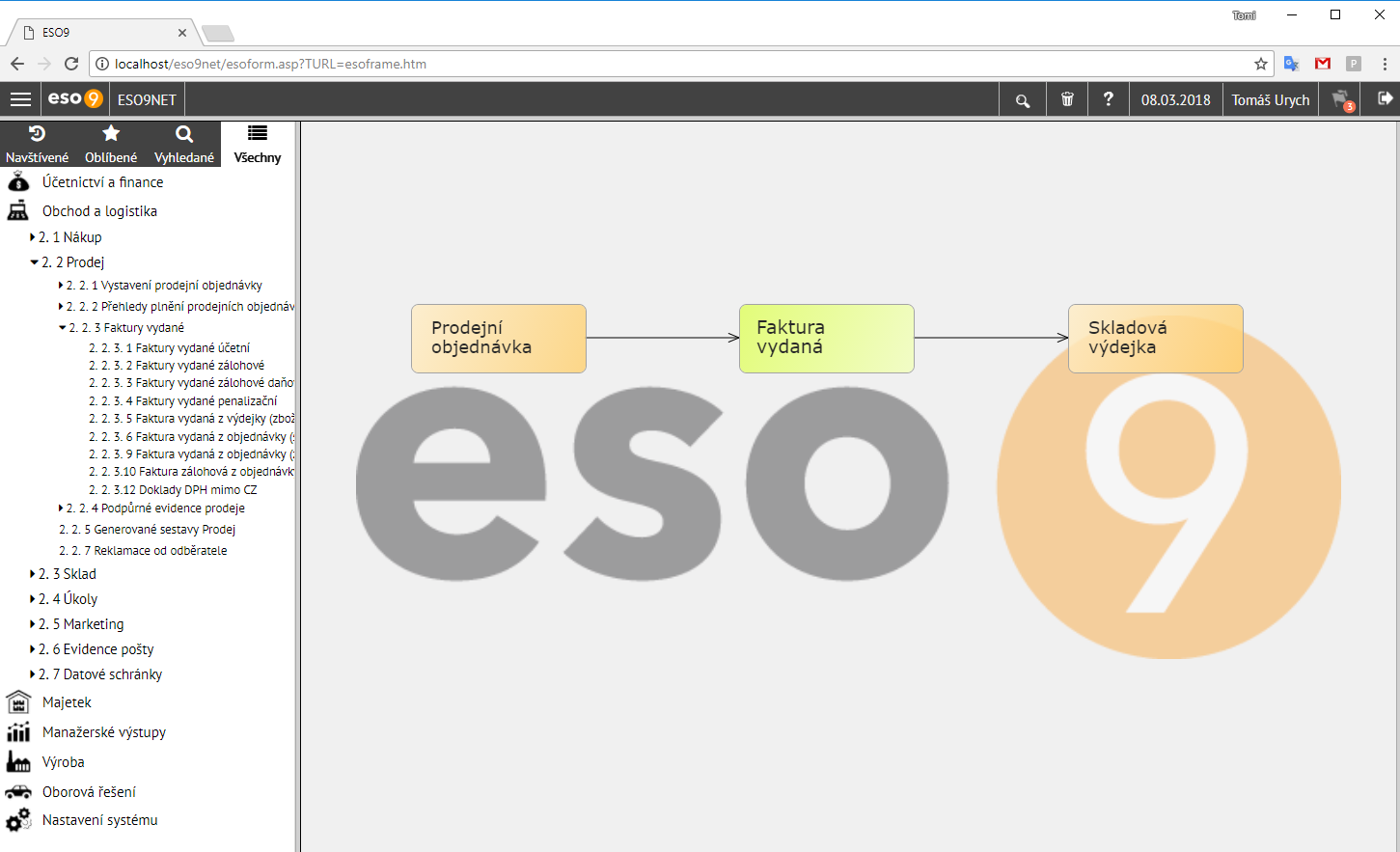Open 2.2.3.10 Faktura zálohová z objednávky
The image size is (1400, 852).
tap(191, 472)
